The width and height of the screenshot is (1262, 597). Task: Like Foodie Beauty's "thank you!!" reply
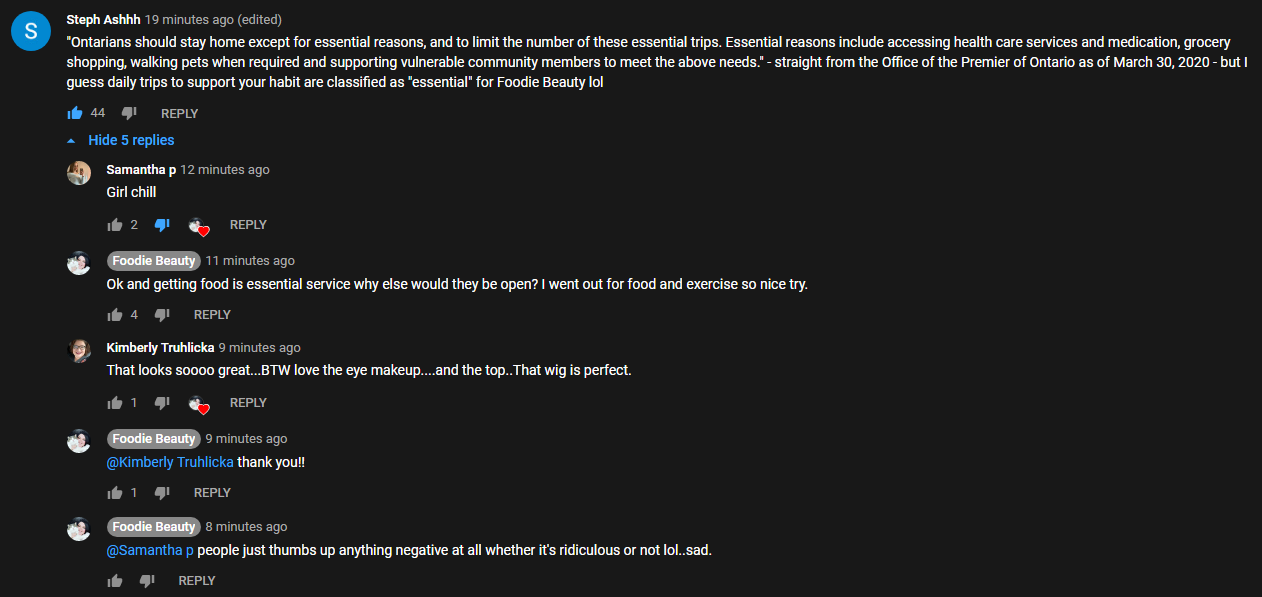coord(115,493)
